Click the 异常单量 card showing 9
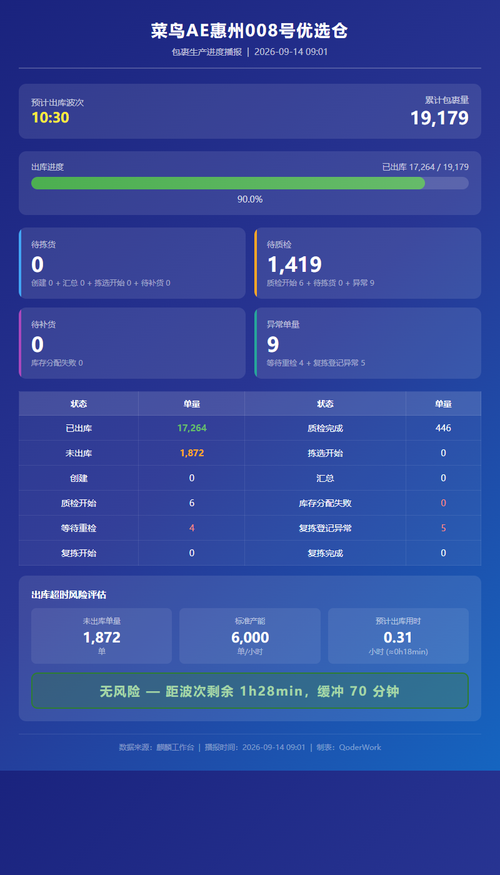Screen dimensions: 500x875 [368, 343]
